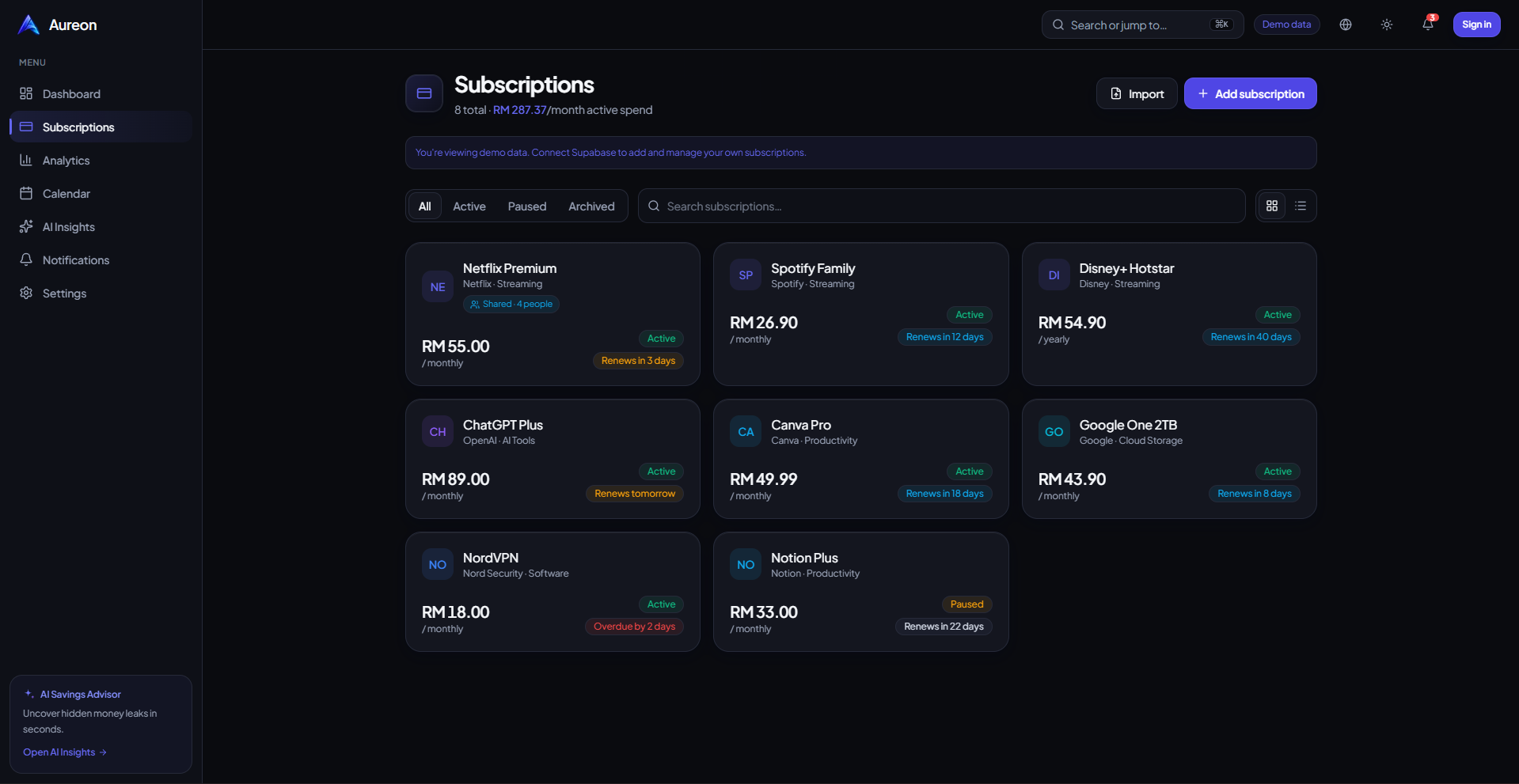1519x784 pixels.
Task: Switch to list view
Action: click(1301, 206)
